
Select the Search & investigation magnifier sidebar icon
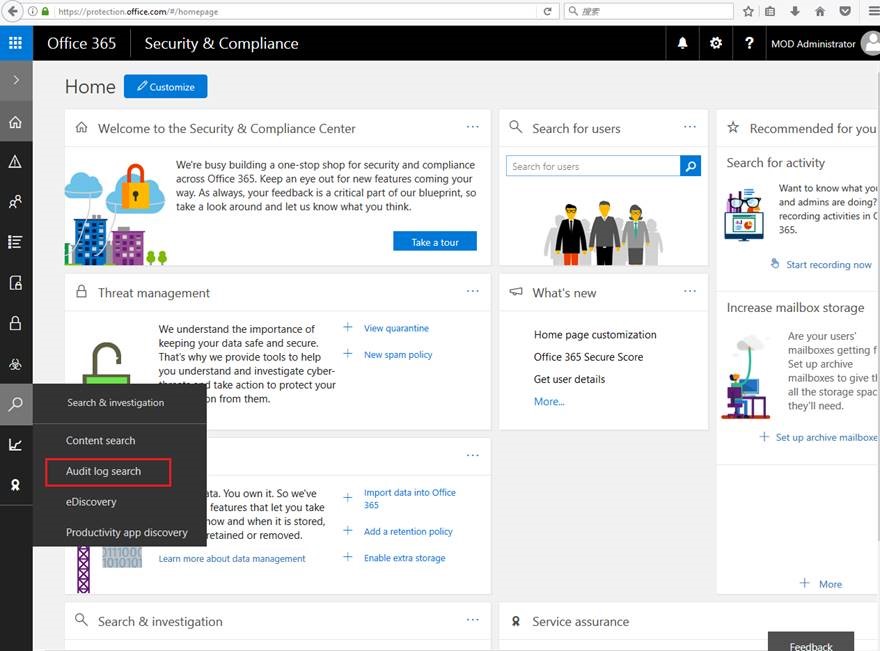coord(16,404)
